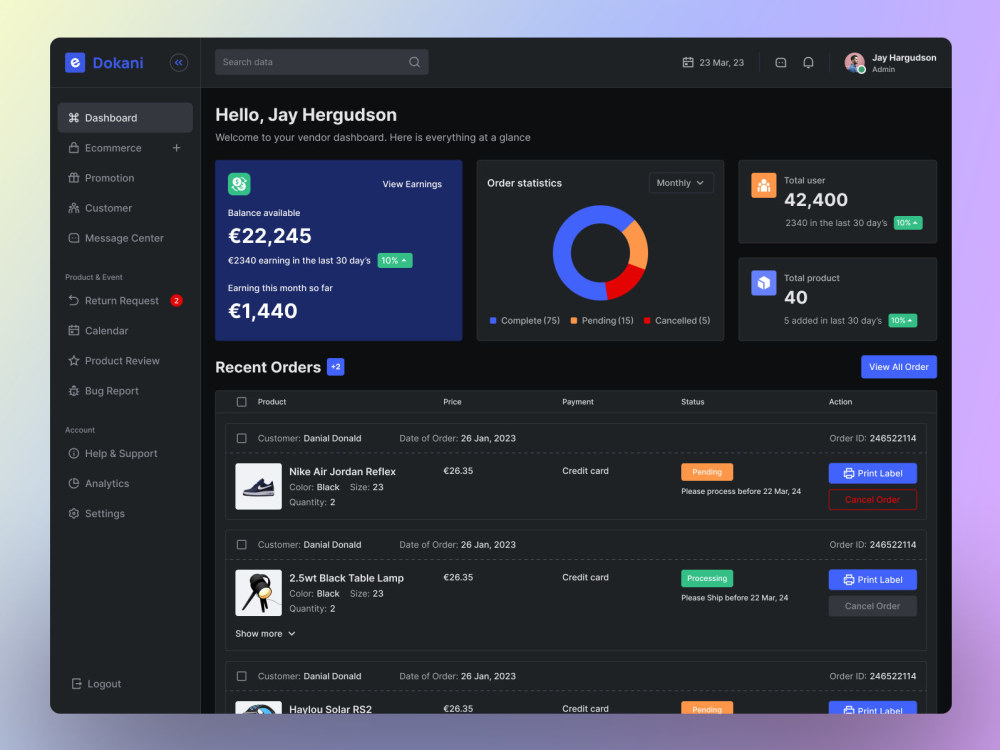
Task: Check the Black Table Lamp order checkbox
Action: click(x=242, y=545)
